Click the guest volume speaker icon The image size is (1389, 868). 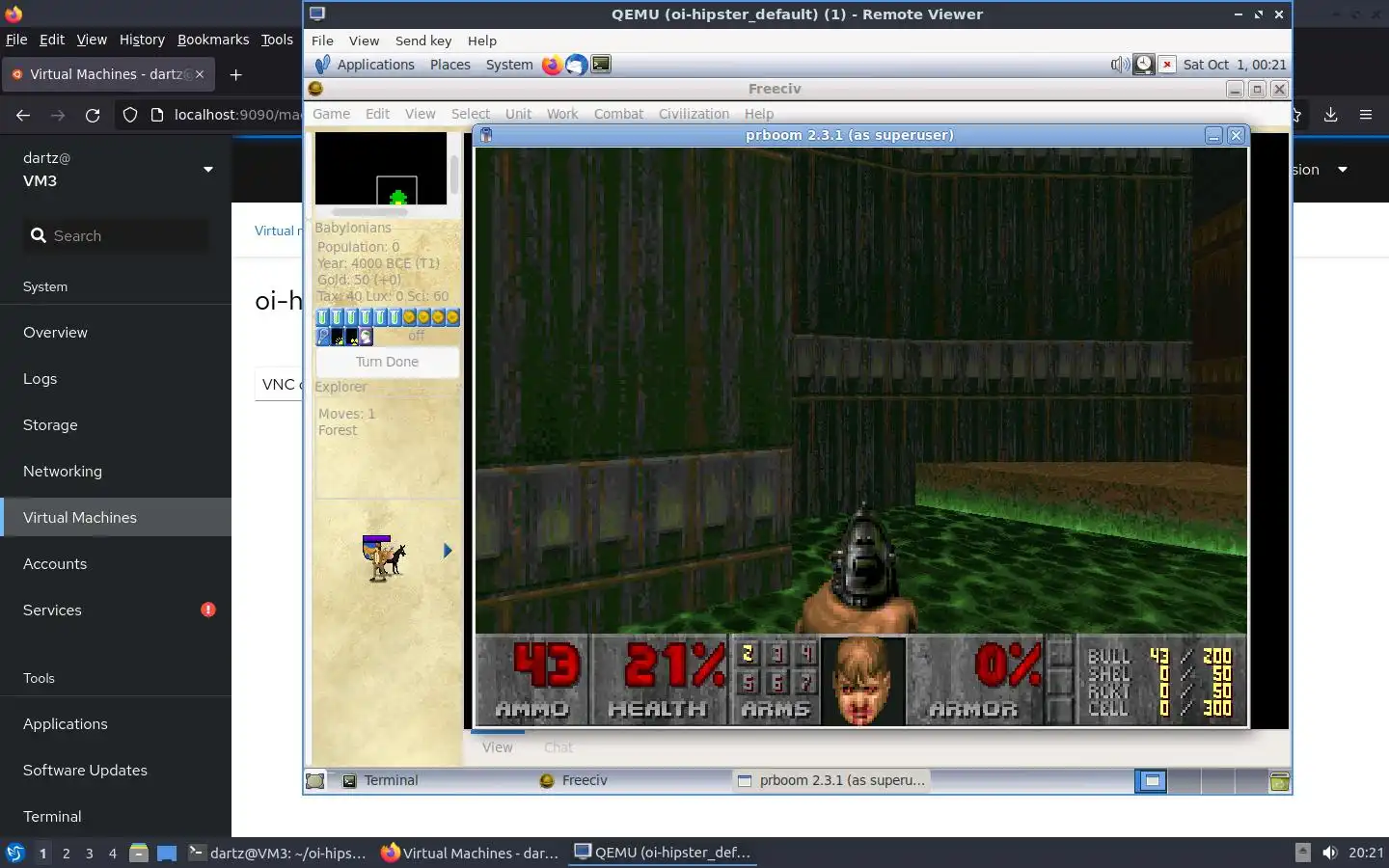[x=1119, y=65]
